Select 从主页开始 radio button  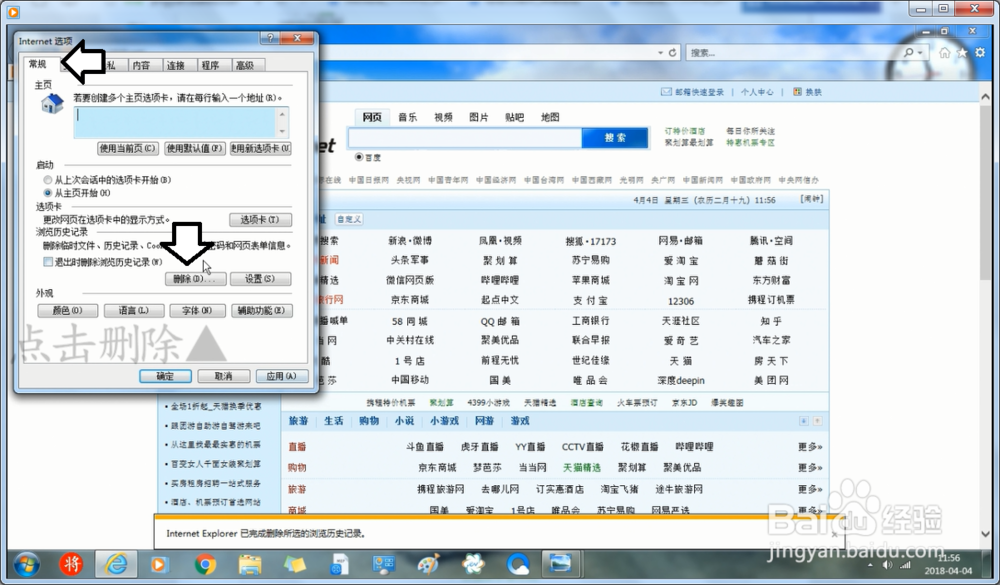(x=48, y=193)
